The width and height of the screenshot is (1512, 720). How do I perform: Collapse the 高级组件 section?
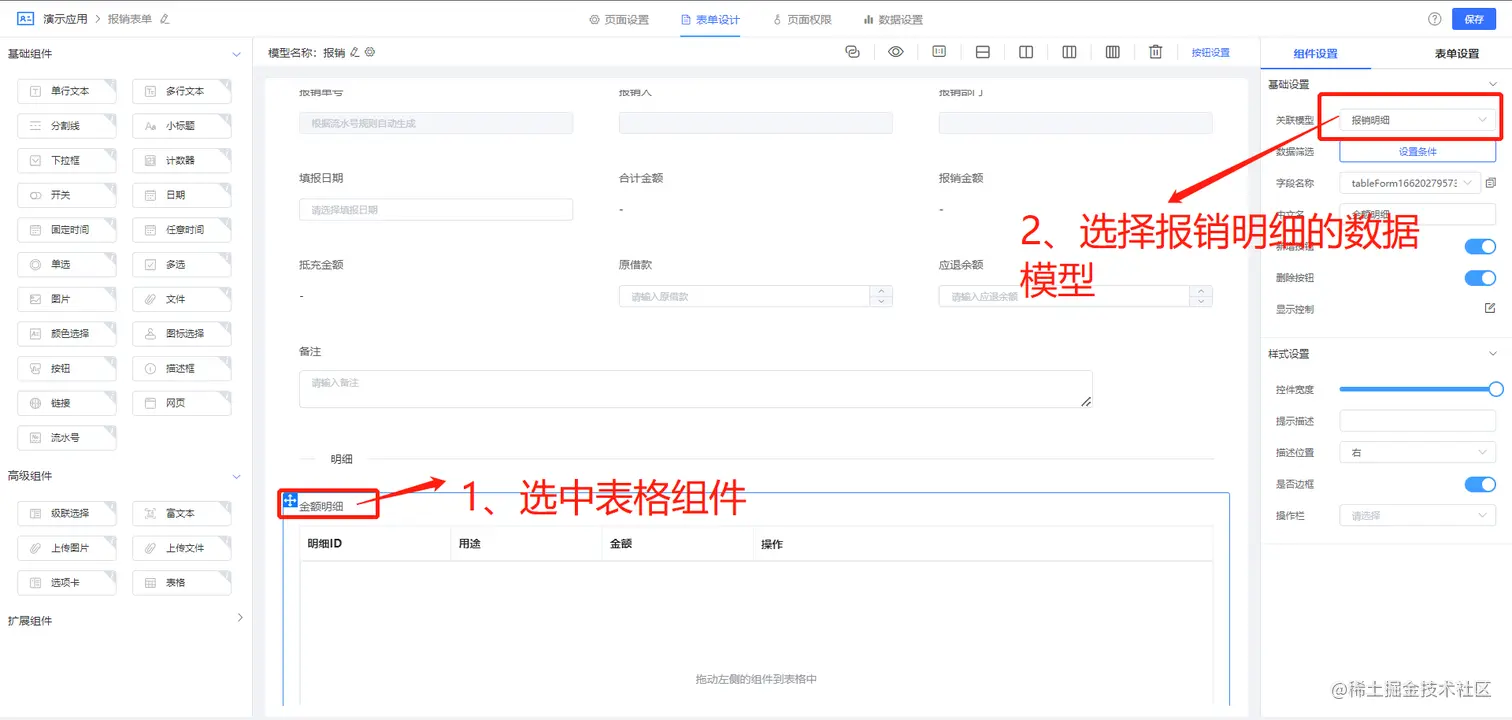click(237, 476)
